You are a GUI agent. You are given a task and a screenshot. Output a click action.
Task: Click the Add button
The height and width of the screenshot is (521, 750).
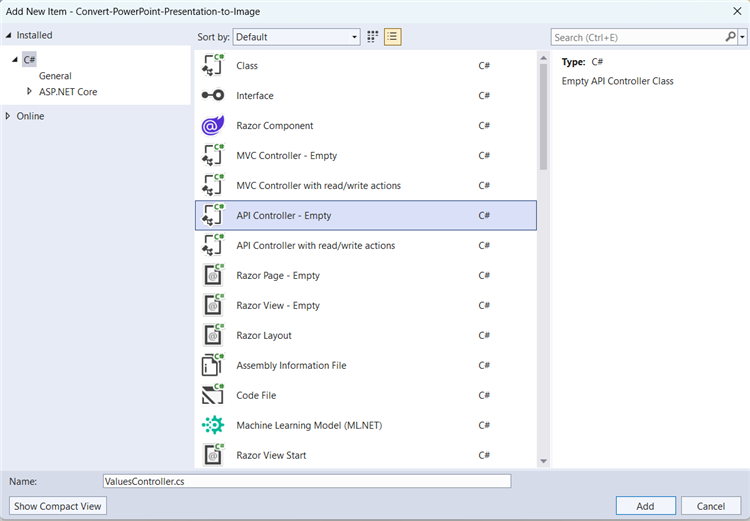pos(646,506)
